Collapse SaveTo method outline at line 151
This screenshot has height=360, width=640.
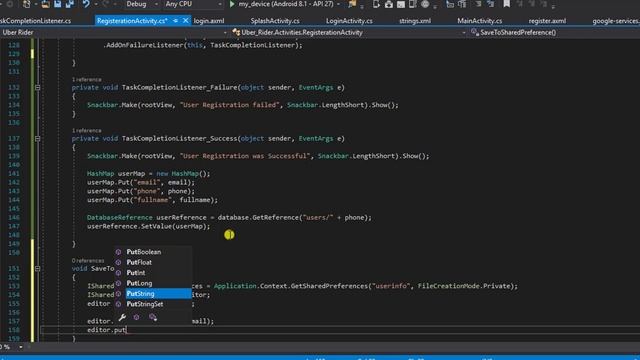(38, 268)
